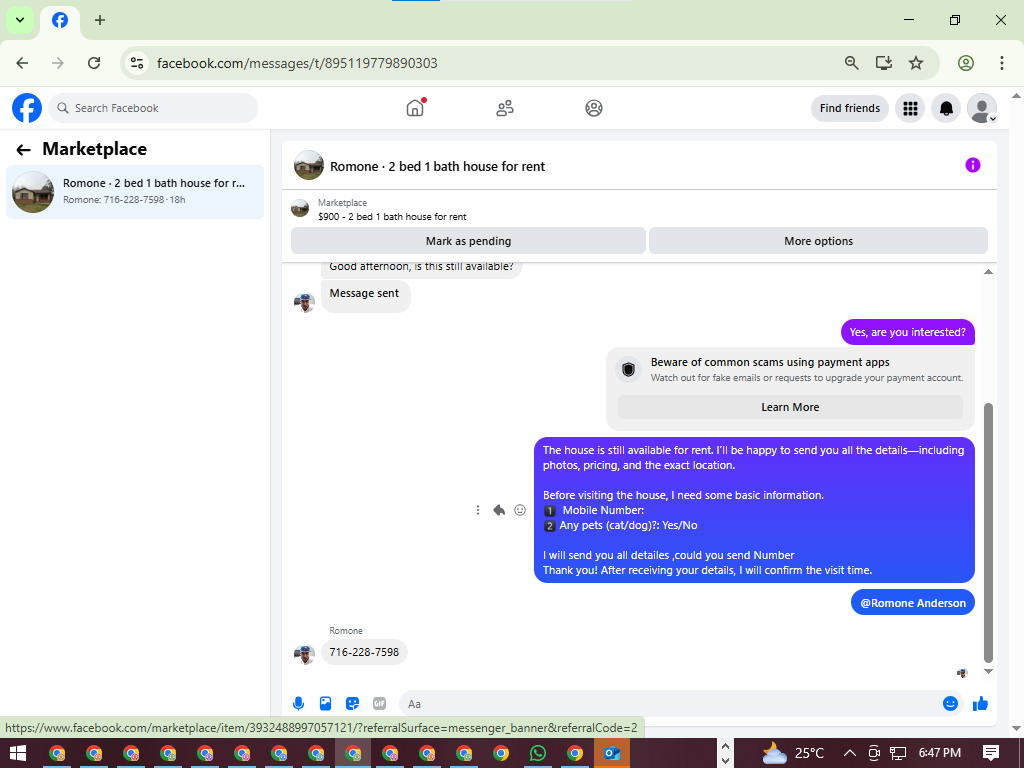Image resolution: width=1024 pixels, height=768 pixels.
Task: Open the Windows notification center
Action: (991, 753)
